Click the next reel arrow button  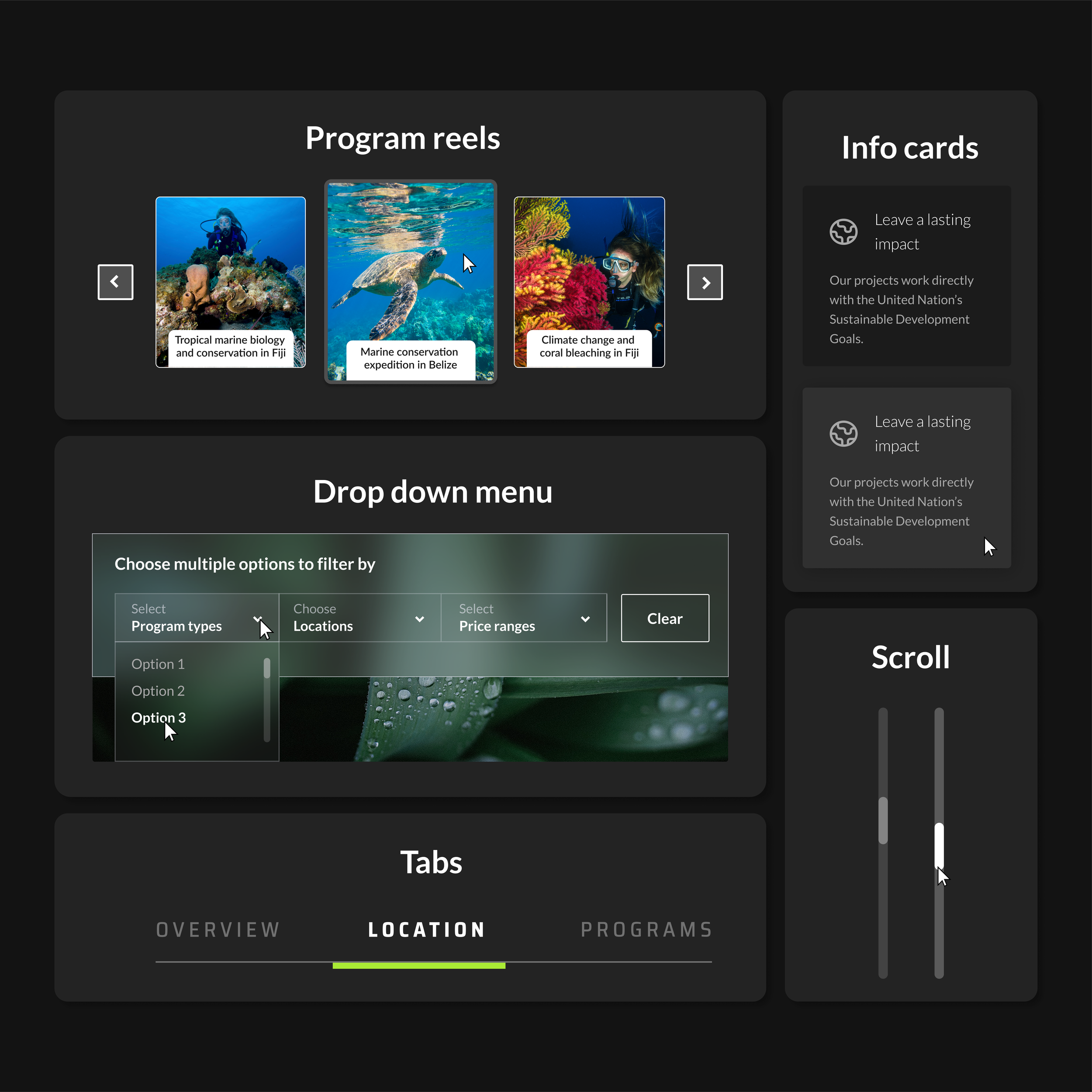(x=704, y=281)
